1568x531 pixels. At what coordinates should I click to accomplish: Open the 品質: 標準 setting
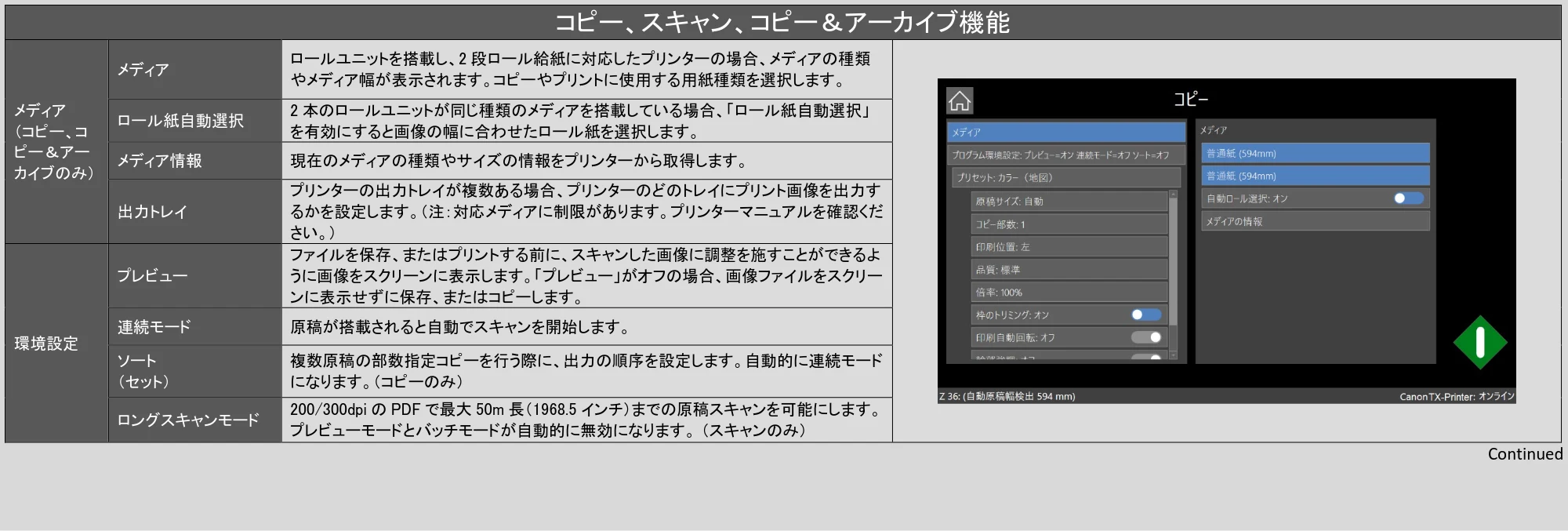coord(1069,269)
